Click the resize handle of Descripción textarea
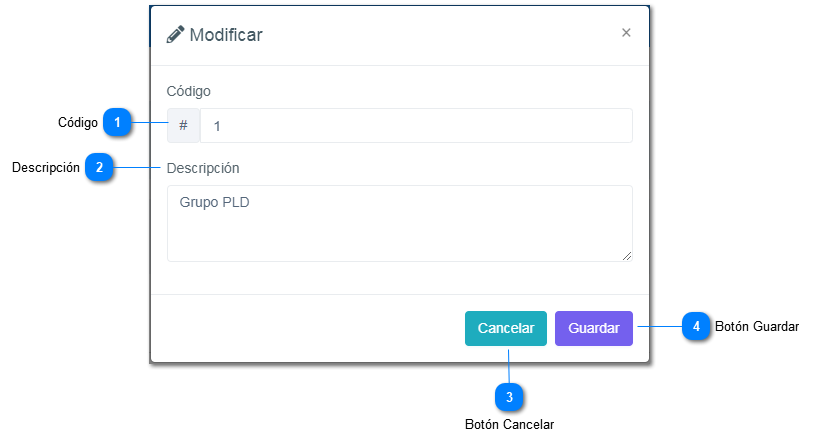The height and width of the screenshot is (448, 815). pyautogui.click(x=627, y=256)
